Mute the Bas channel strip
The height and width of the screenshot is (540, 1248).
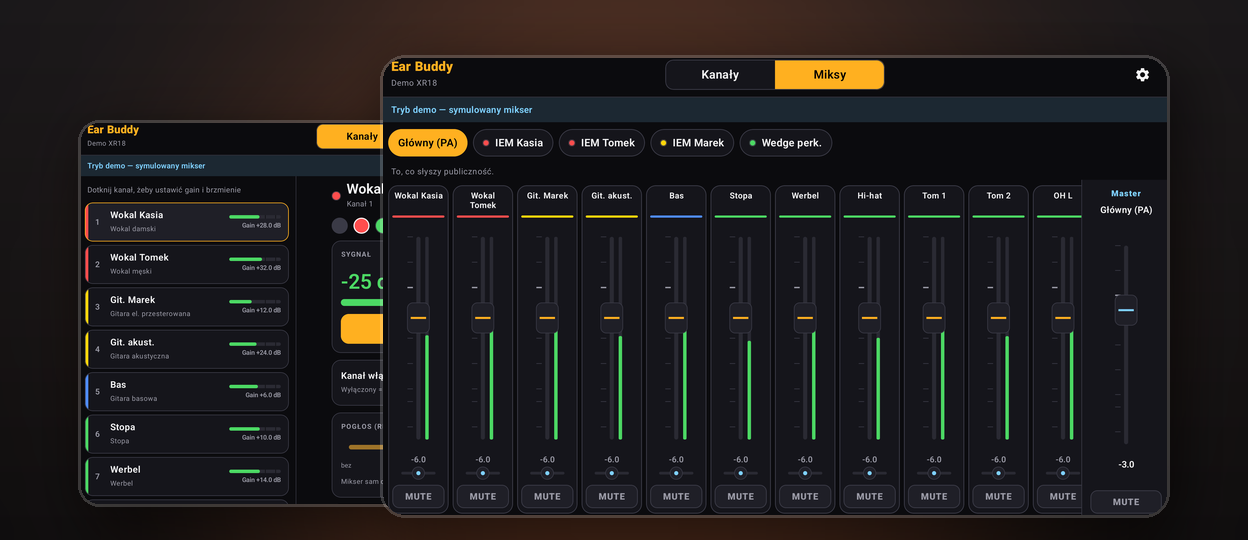(676, 496)
